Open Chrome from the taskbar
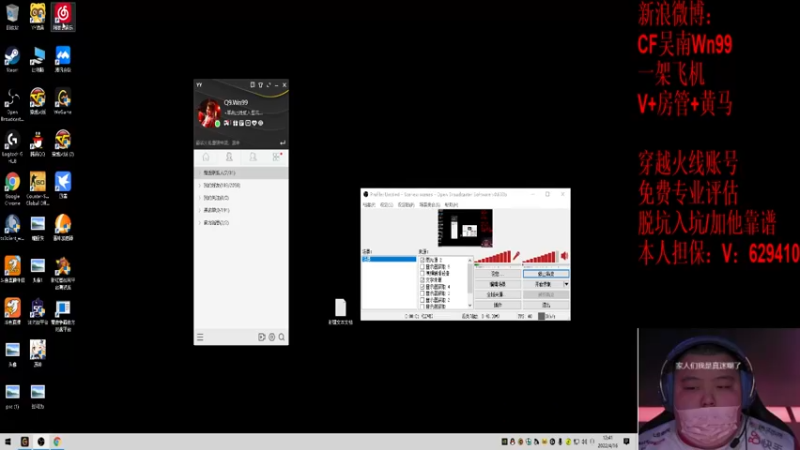The height and width of the screenshot is (450, 800). pyautogui.click(x=57, y=441)
